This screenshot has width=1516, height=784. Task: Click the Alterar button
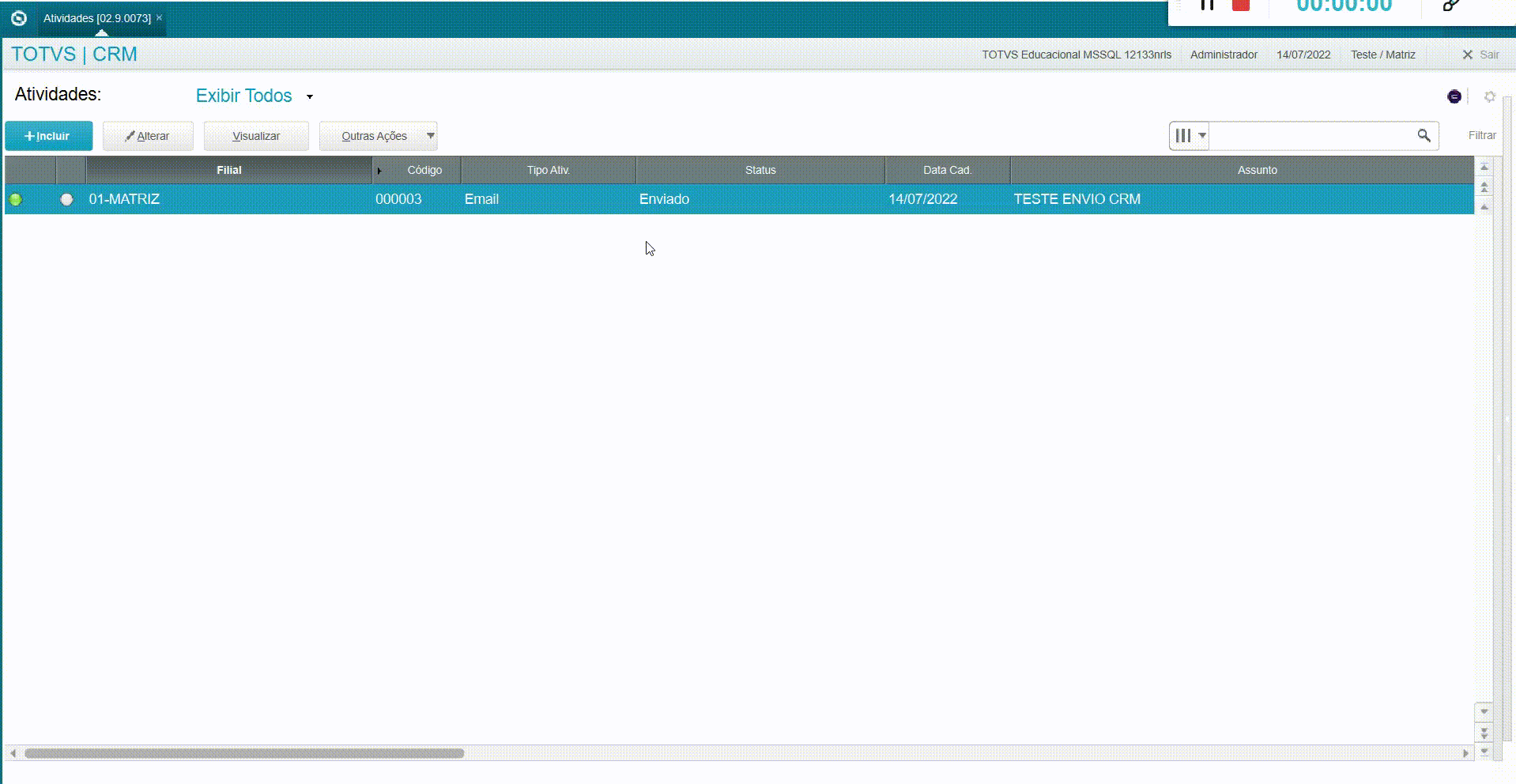point(148,136)
